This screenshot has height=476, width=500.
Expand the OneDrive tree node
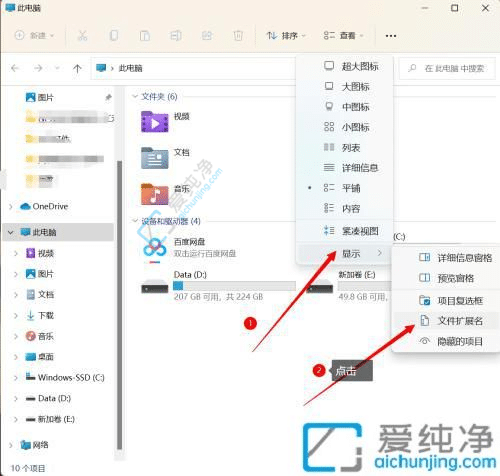coord(11,207)
